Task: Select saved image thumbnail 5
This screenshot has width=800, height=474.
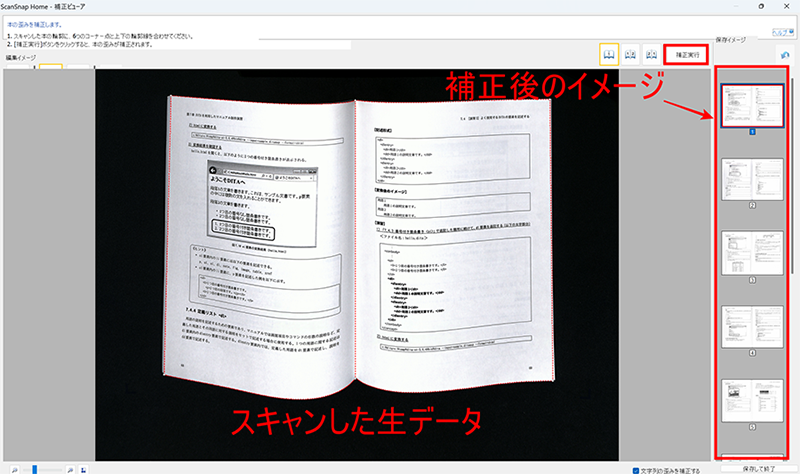Action: point(752,401)
